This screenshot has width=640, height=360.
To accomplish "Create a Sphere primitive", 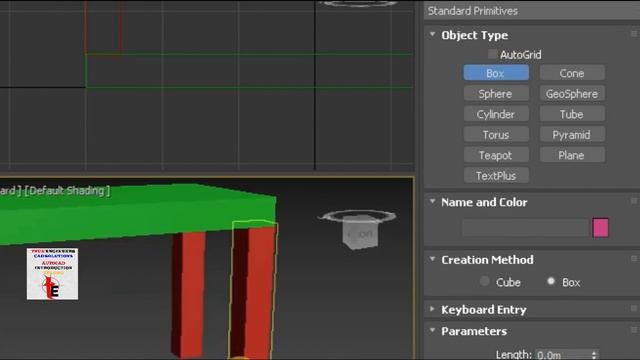I will coord(496,94).
